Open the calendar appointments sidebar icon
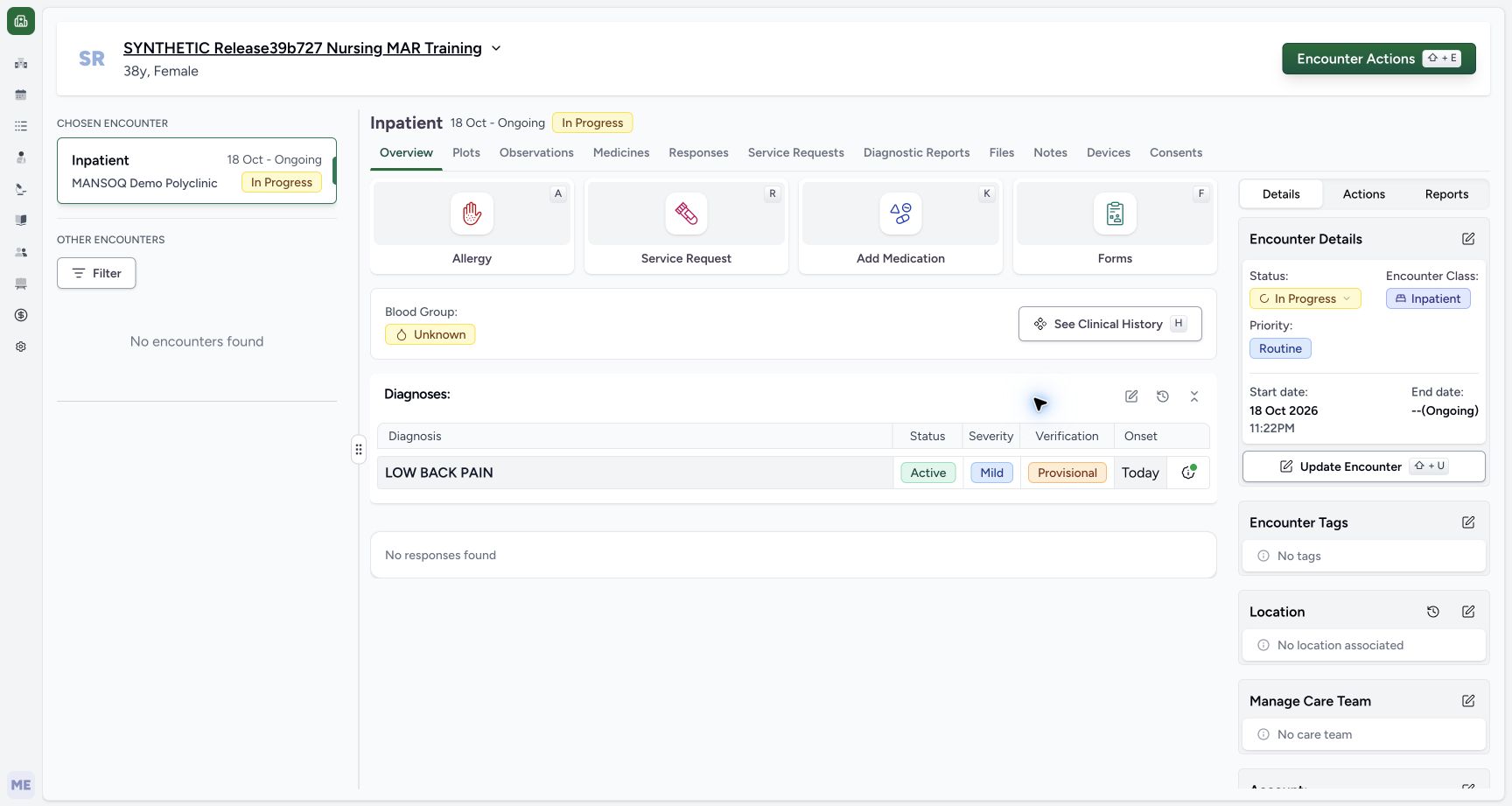 click(x=21, y=95)
